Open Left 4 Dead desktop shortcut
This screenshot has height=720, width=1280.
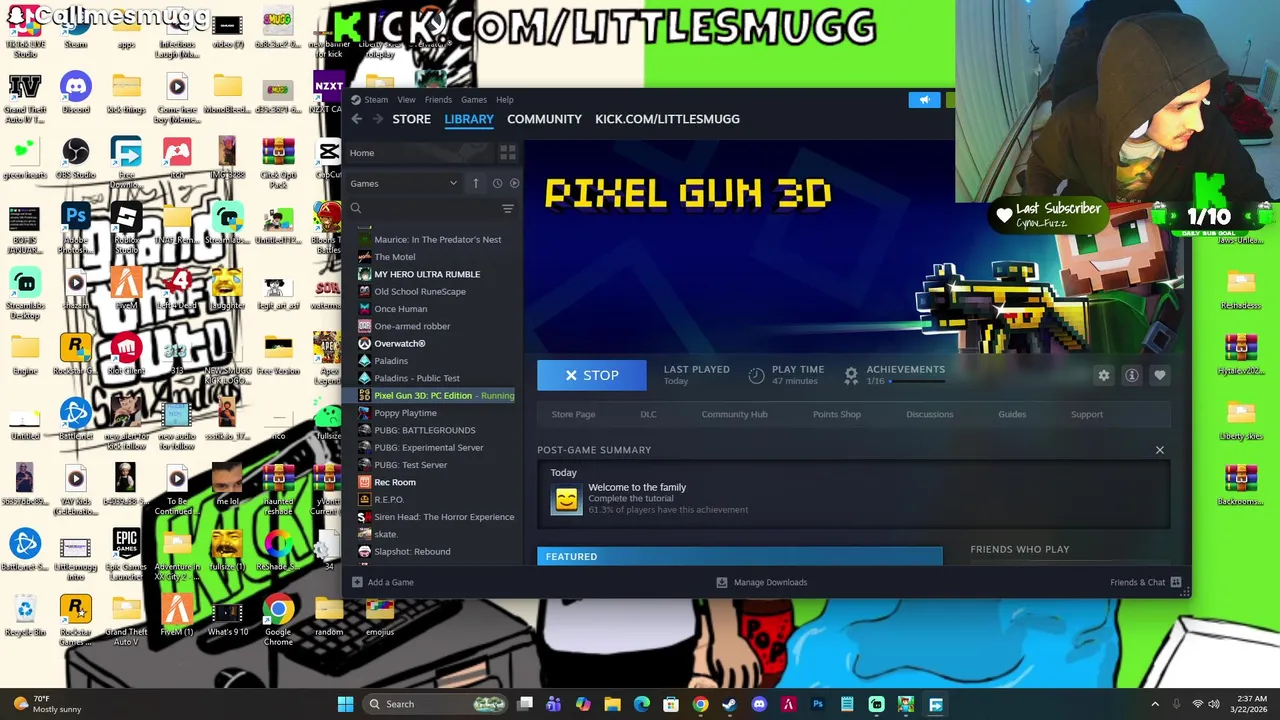[177, 290]
